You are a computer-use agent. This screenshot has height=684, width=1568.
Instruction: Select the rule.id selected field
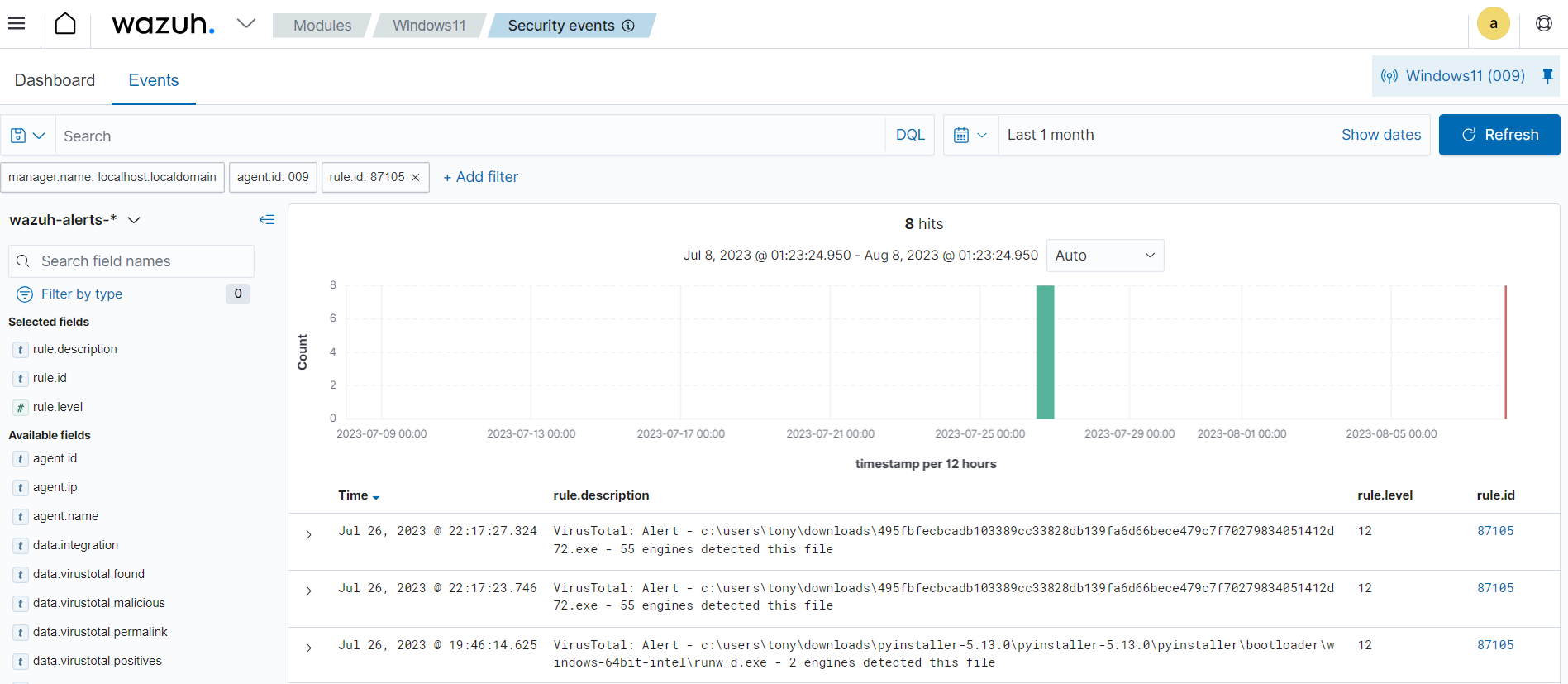50,378
